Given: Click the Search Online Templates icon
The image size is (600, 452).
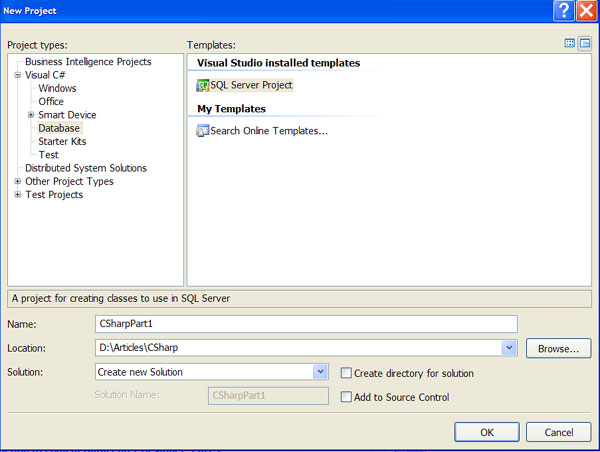Looking at the screenshot, I should [x=202, y=131].
